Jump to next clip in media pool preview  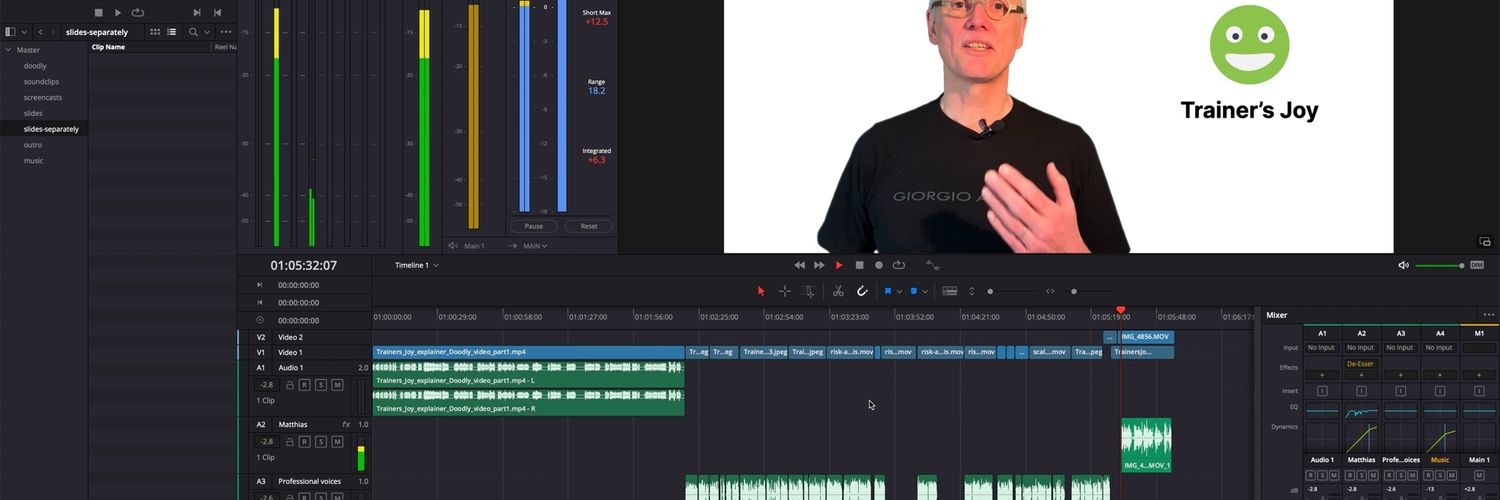tap(197, 13)
